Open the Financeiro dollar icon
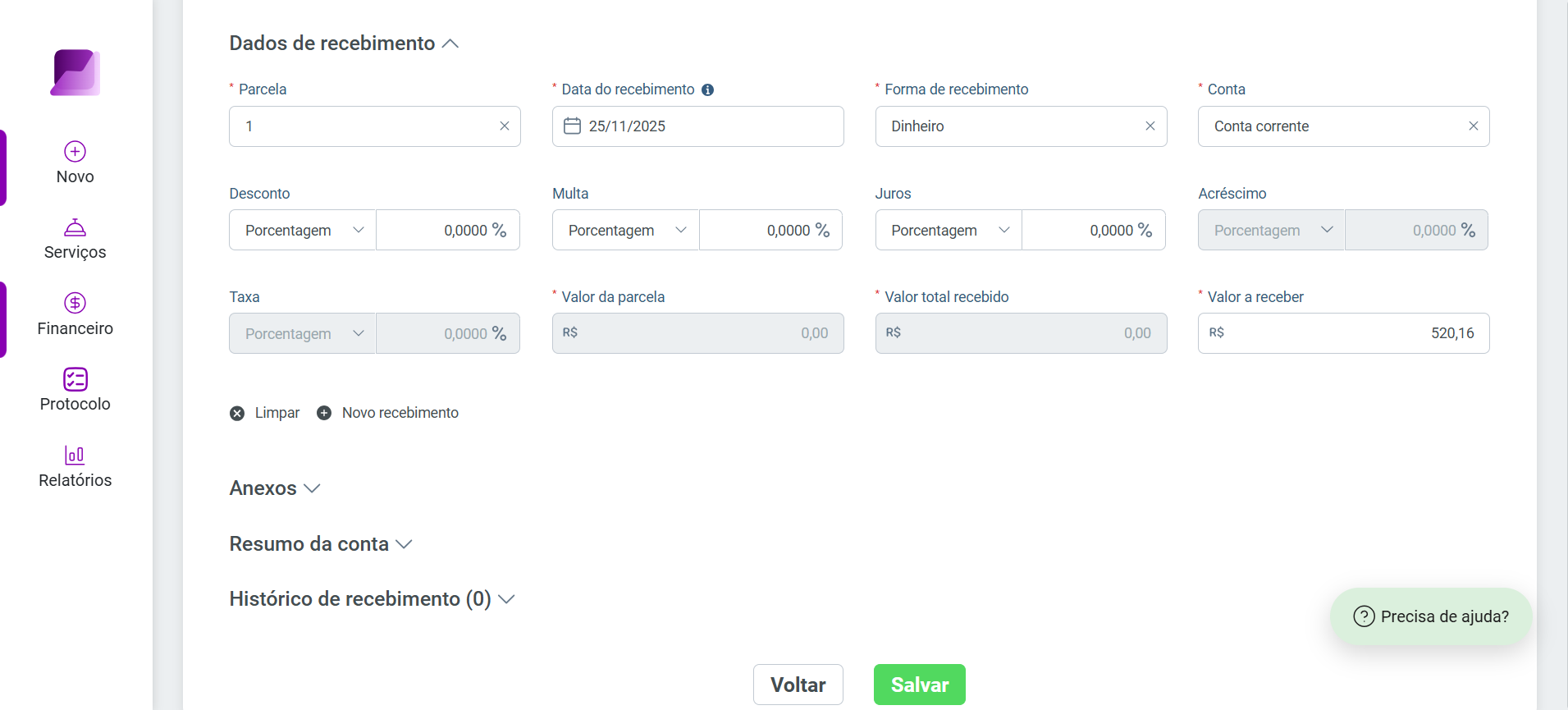The width and height of the screenshot is (1568, 710). (x=75, y=303)
